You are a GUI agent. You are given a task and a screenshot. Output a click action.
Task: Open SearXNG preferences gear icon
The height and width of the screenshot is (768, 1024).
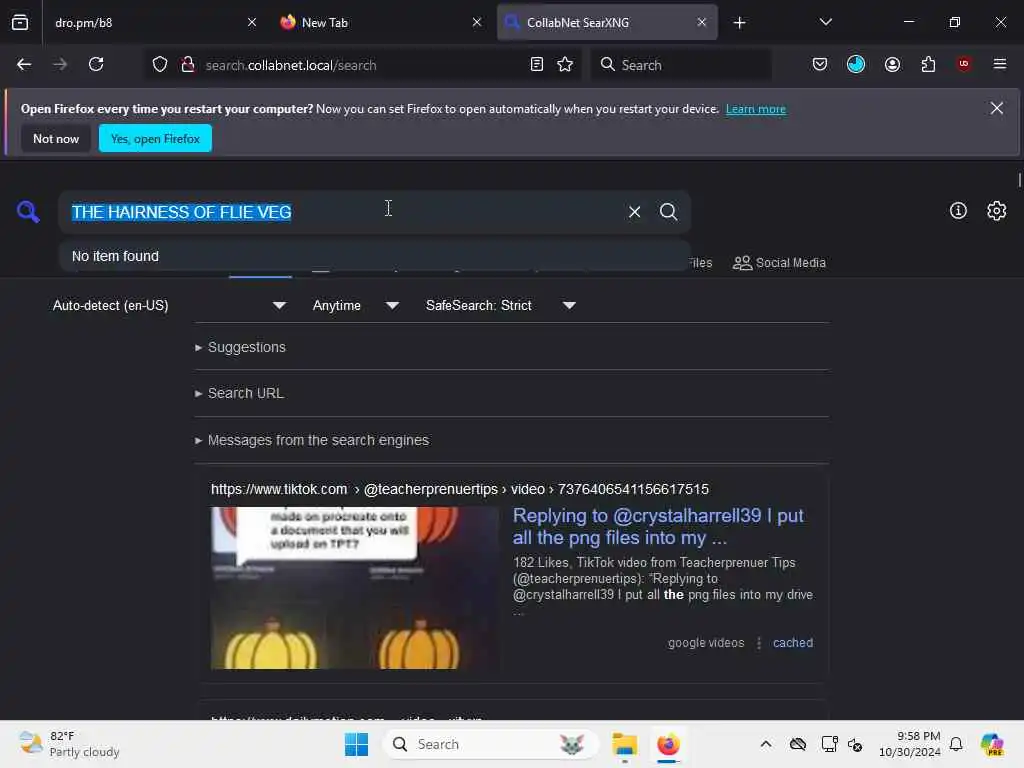[x=997, y=211]
